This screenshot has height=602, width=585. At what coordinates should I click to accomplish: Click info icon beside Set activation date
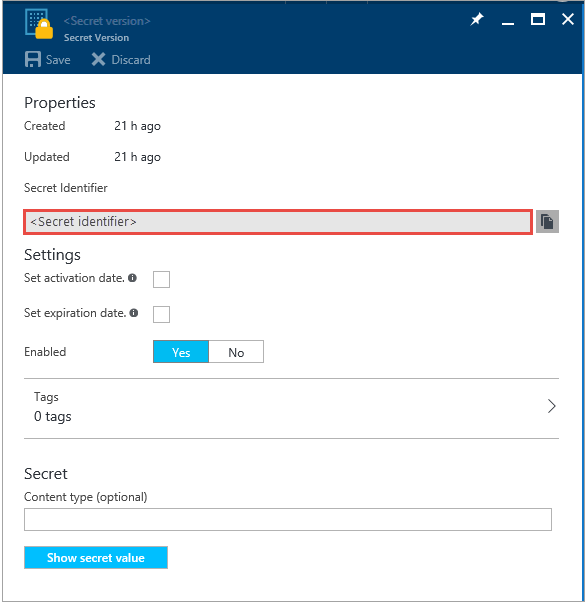(132, 278)
